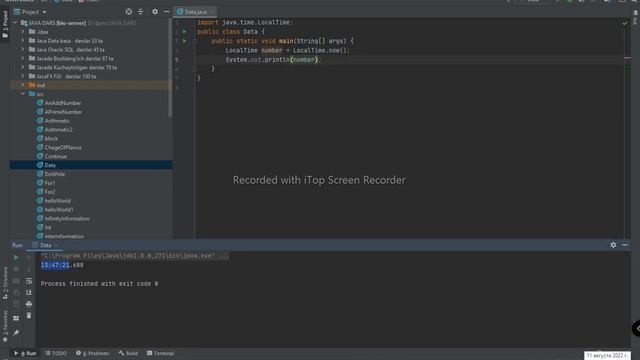Viewport: 640px width, 360px height.
Task: Click the java.exe command line in console
Action: click(x=135, y=256)
